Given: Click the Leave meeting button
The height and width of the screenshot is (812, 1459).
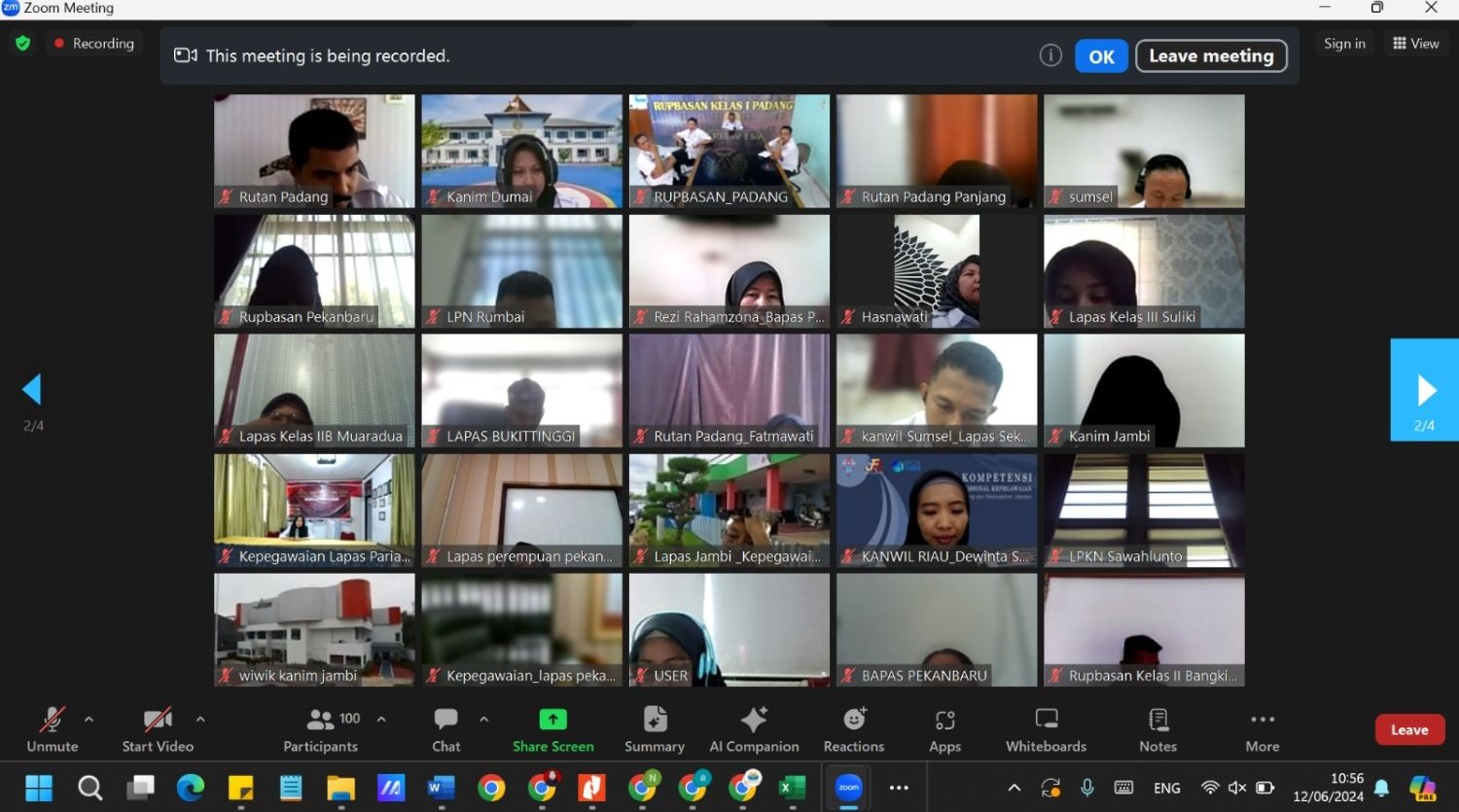Looking at the screenshot, I should point(1211,56).
